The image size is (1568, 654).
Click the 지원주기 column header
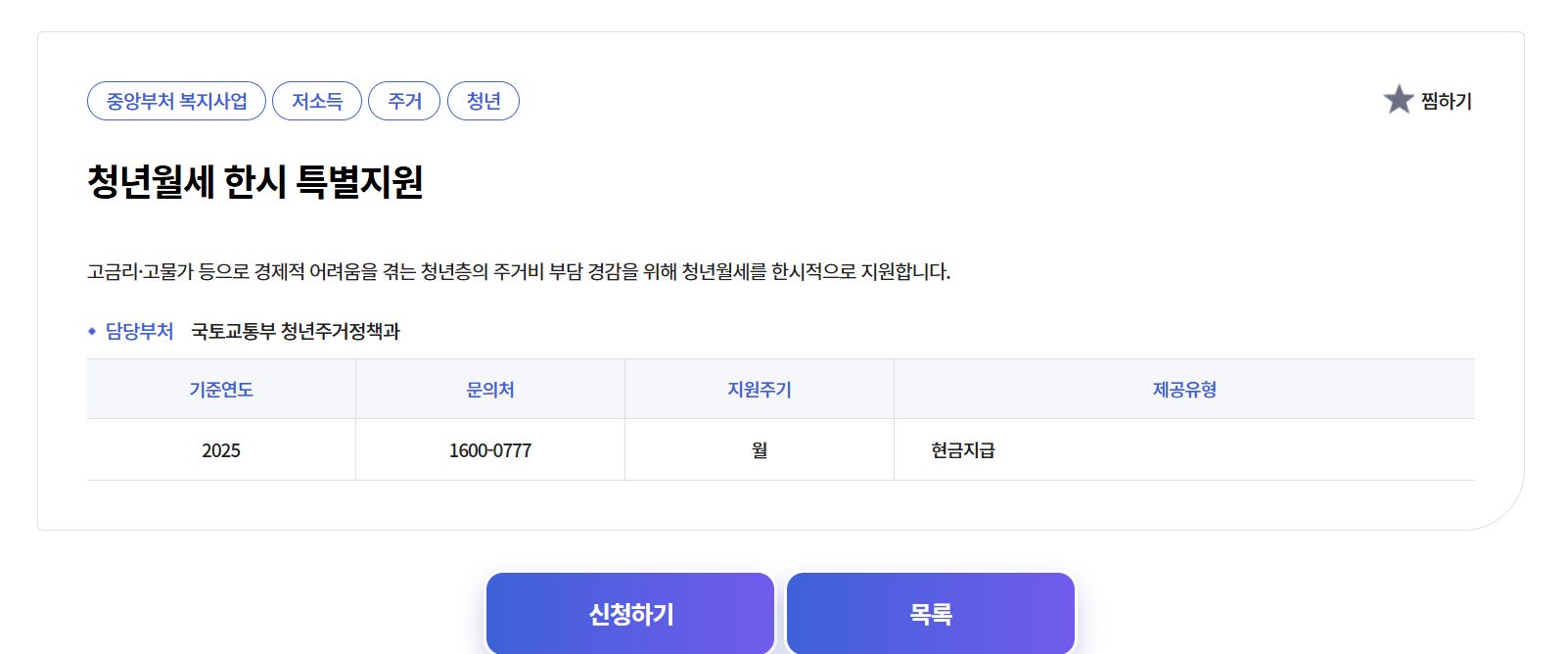[x=760, y=389]
